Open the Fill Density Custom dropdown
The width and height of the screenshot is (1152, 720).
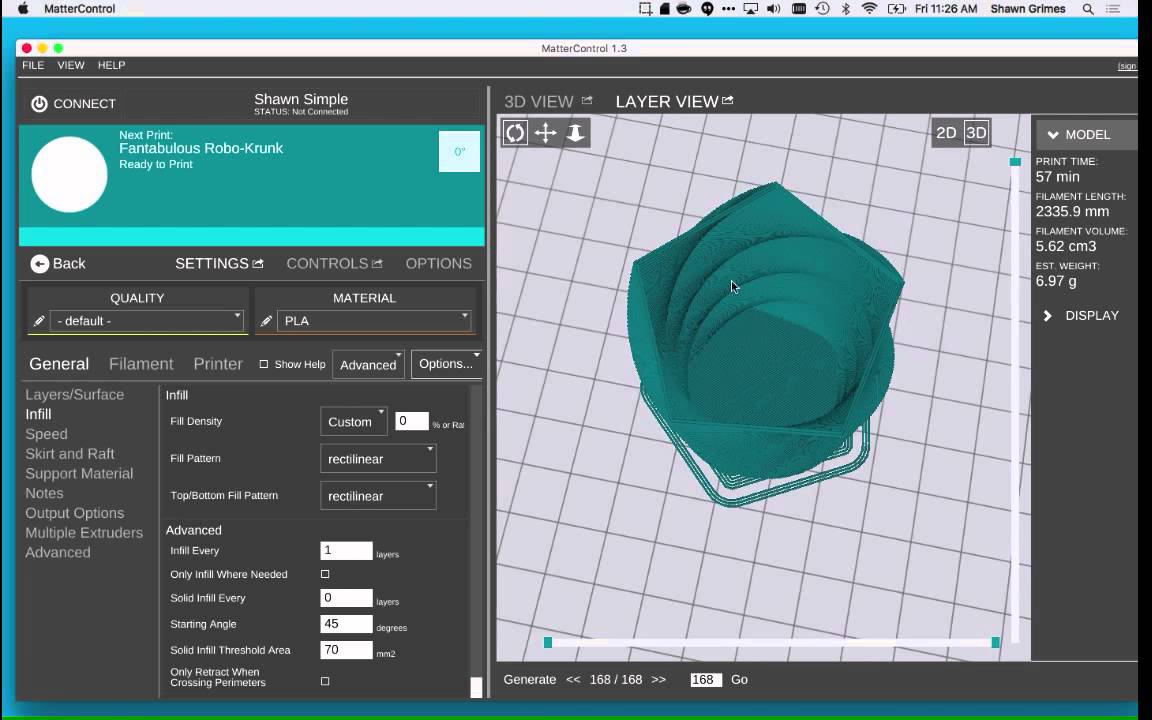click(353, 422)
